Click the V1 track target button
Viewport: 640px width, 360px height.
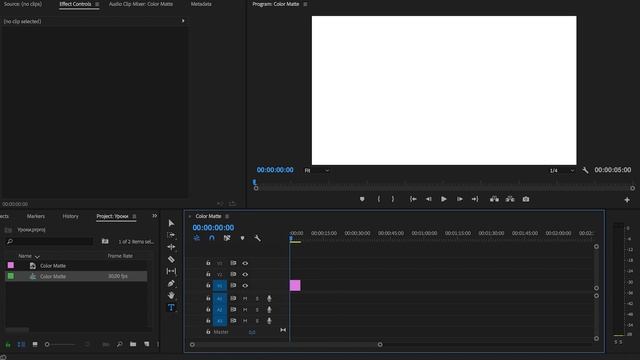click(x=220, y=286)
